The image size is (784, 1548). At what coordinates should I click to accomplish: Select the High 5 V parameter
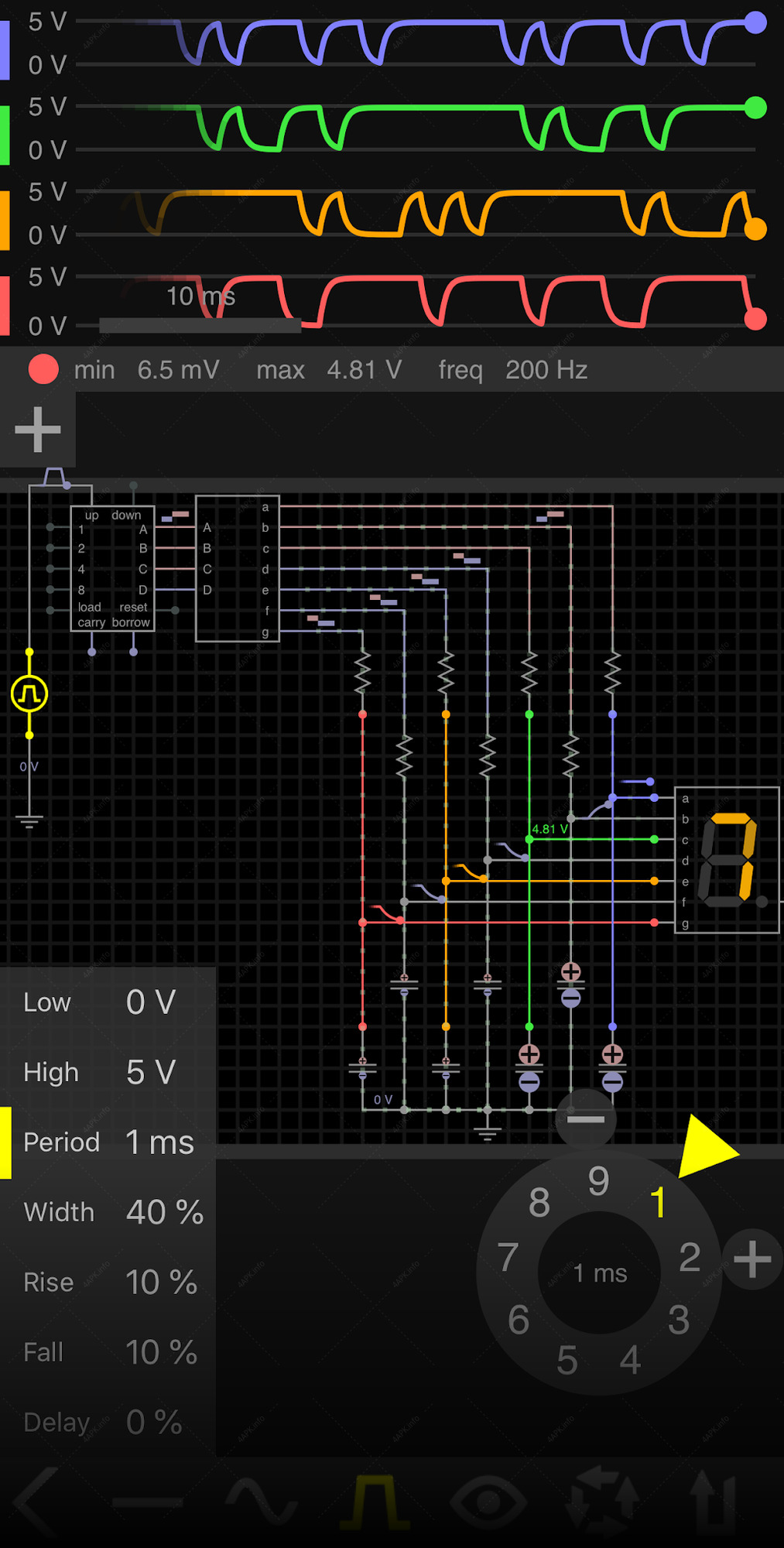(x=108, y=1072)
